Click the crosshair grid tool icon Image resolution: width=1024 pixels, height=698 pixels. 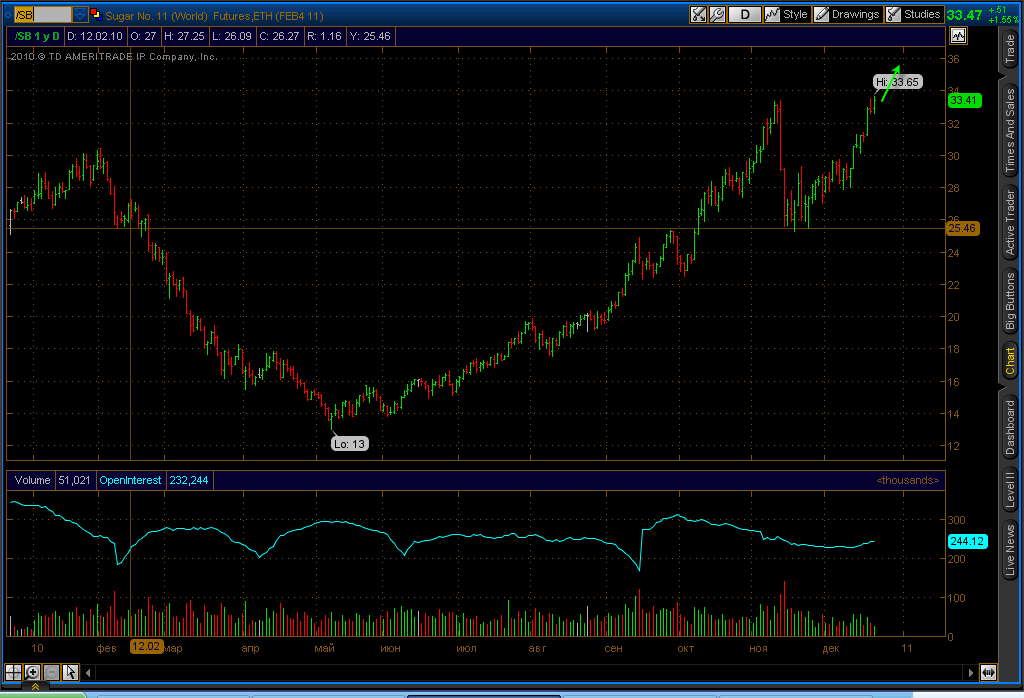coord(13,672)
